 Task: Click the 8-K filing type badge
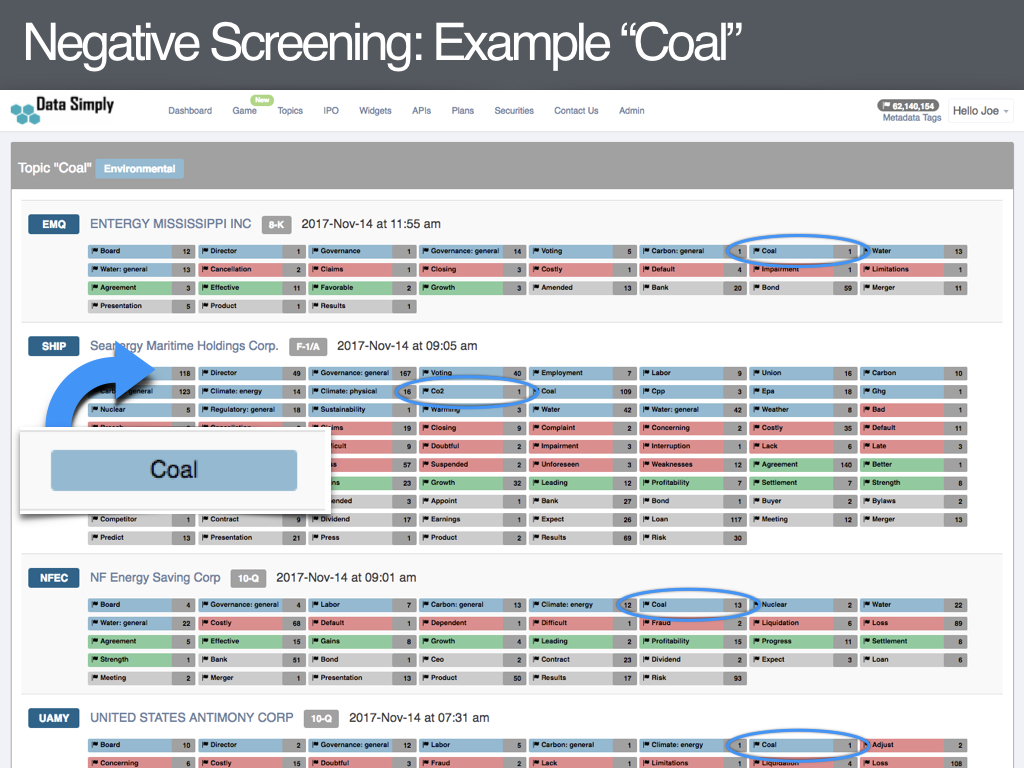coord(276,225)
